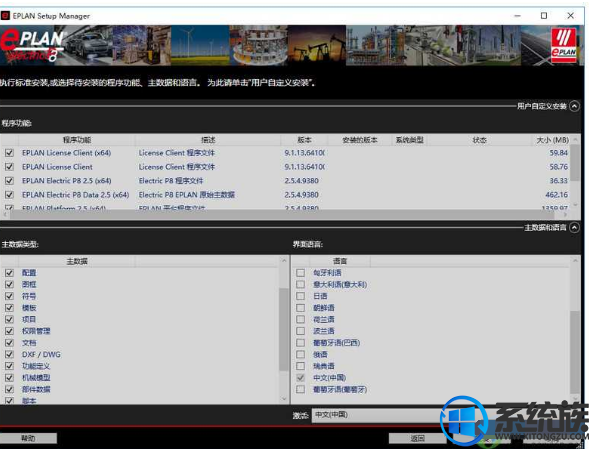The height and width of the screenshot is (449, 589).
Task: Uncheck the 项目 master data checkbox
Action: coord(9,319)
